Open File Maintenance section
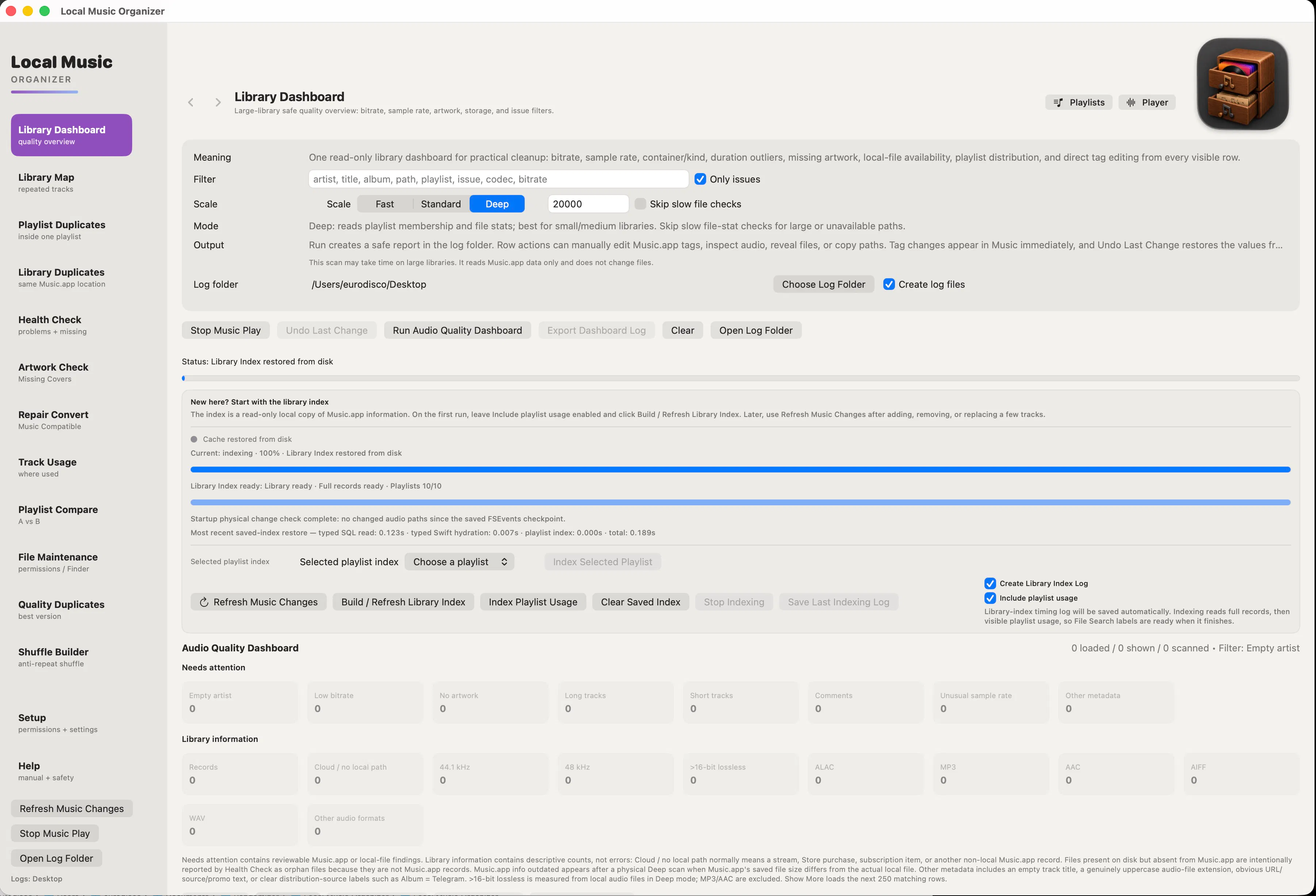The image size is (1316, 896). pos(71,562)
